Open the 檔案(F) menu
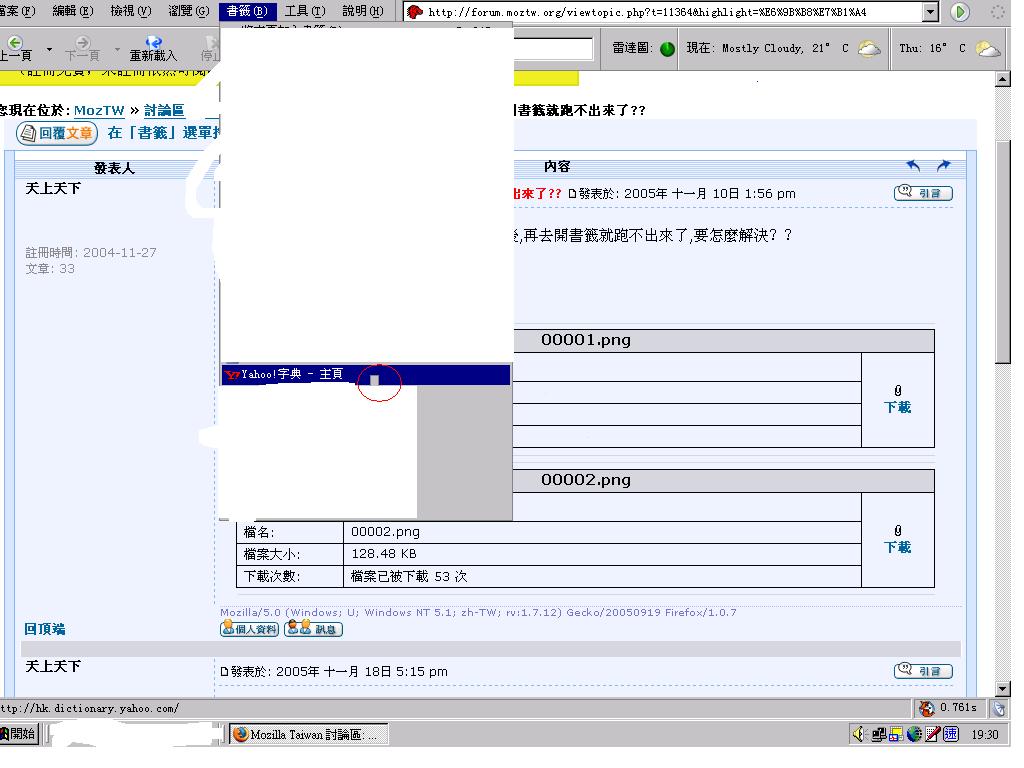The width and height of the screenshot is (1024, 768). [x=18, y=11]
